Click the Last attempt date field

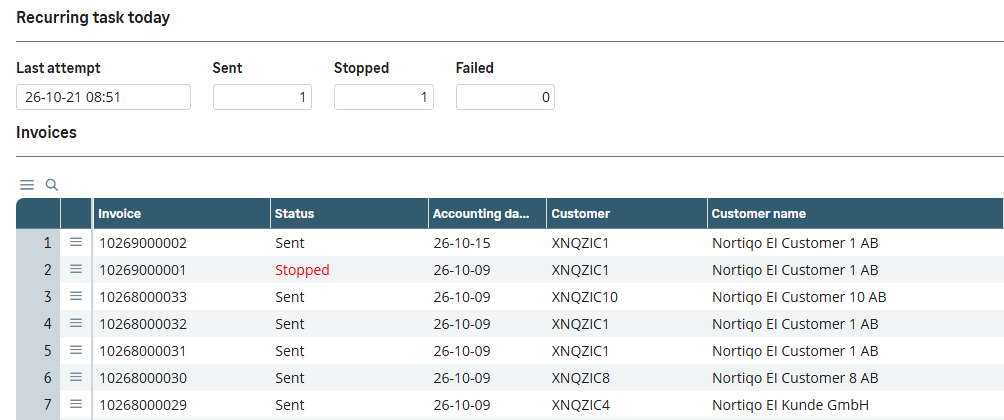coord(103,97)
